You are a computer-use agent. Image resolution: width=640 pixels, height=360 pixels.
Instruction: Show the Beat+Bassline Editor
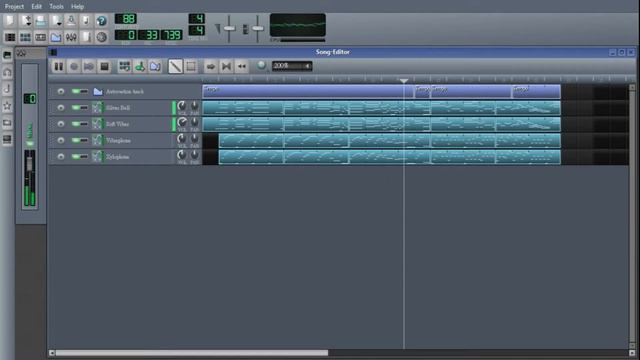pos(25,37)
